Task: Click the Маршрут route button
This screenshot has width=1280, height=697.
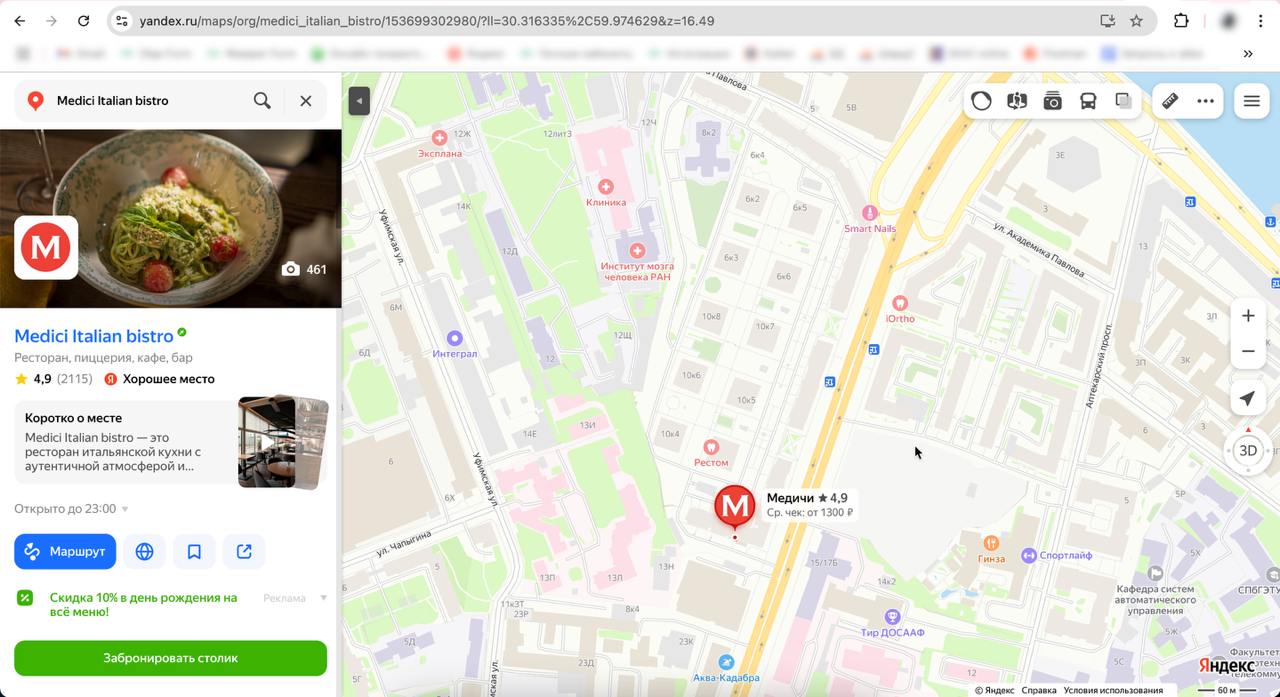Action: point(65,551)
